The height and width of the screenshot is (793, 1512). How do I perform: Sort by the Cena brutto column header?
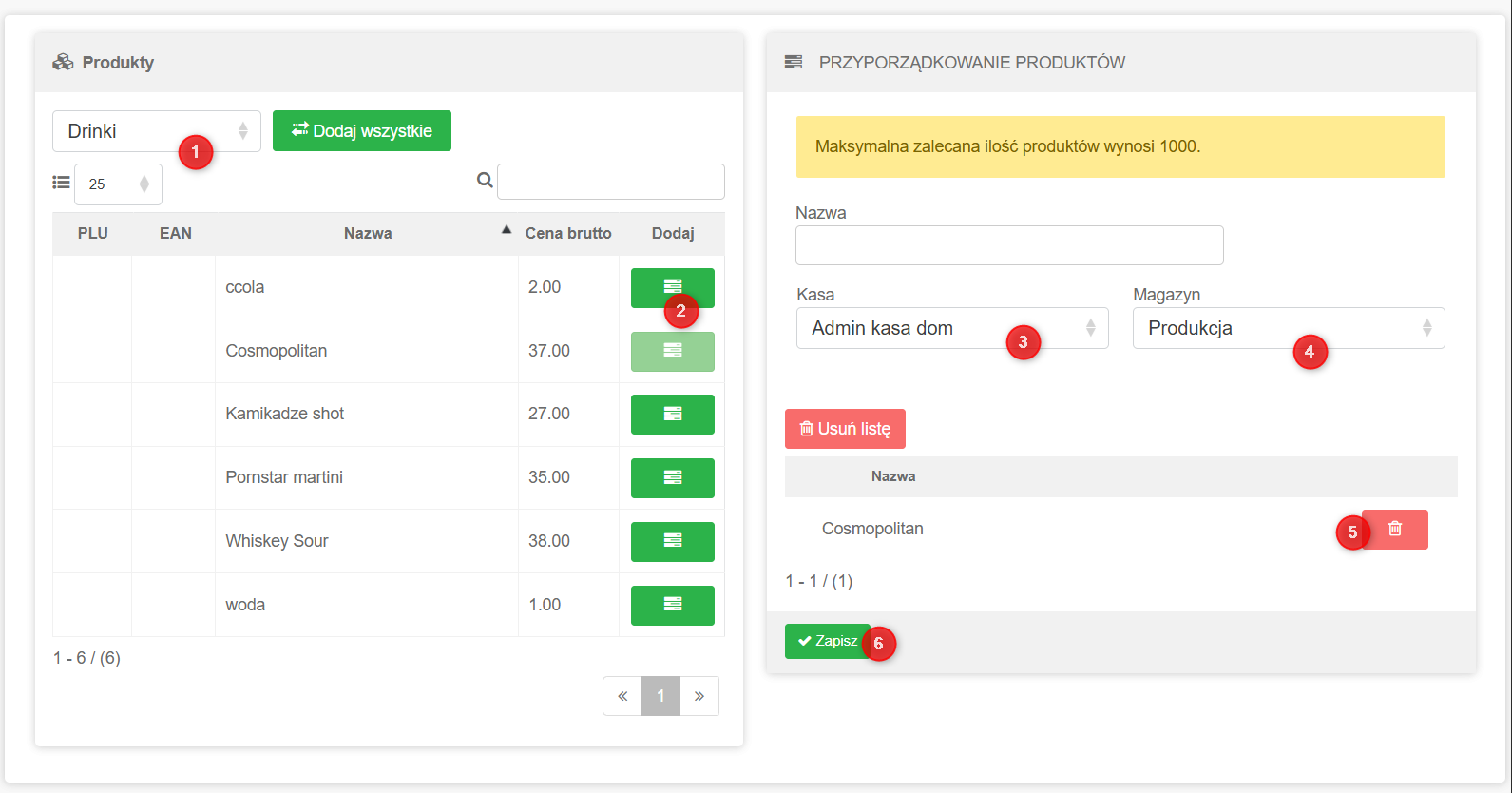(x=567, y=234)
